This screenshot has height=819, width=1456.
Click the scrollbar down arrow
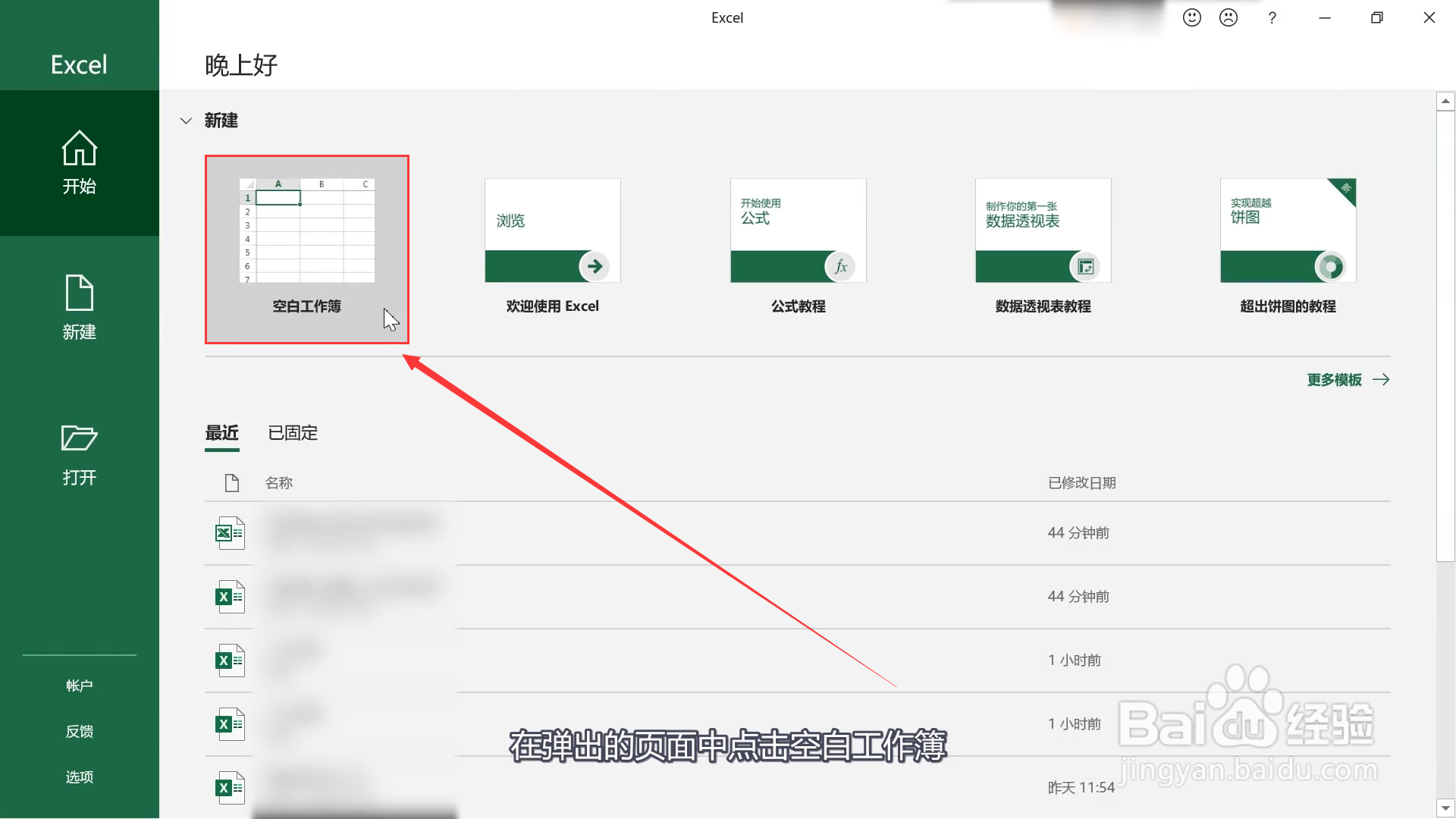tap(1445, 808)
